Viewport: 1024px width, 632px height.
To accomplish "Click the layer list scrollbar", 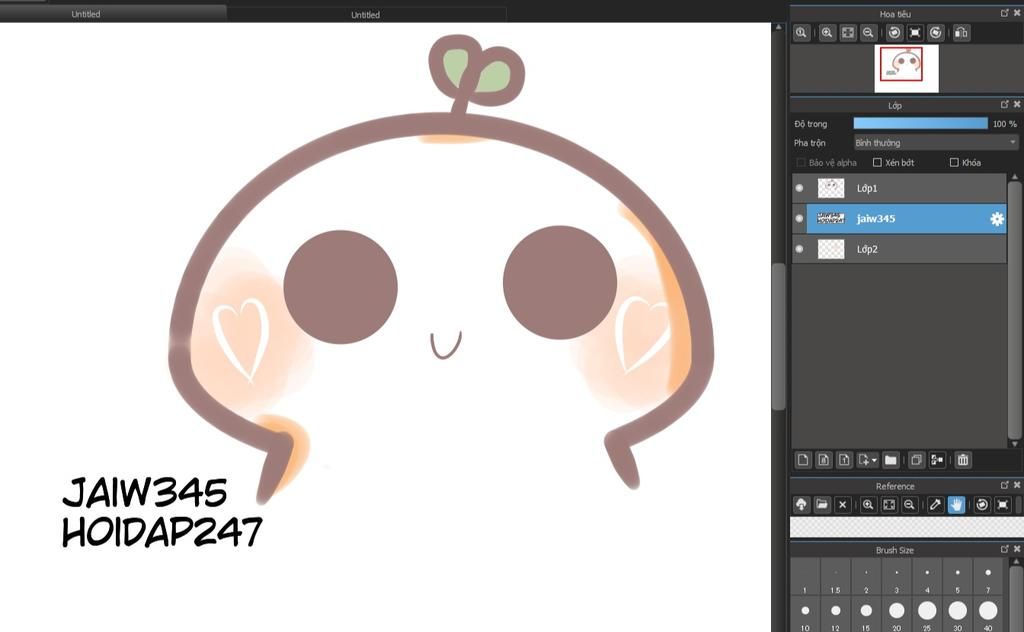I will click(1014, 310).
